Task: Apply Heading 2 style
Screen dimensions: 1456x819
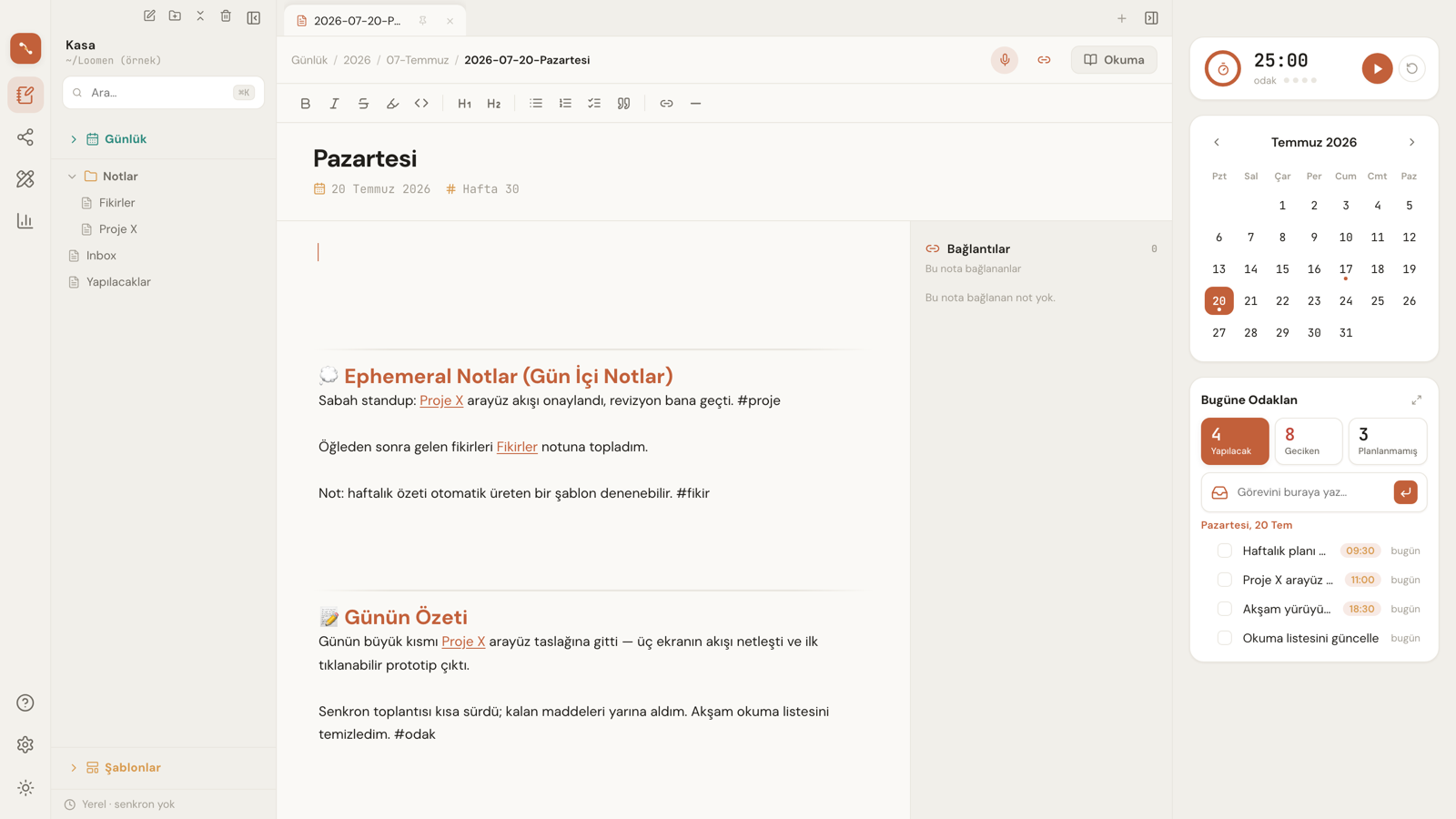Action: click(x=493, y=104)
